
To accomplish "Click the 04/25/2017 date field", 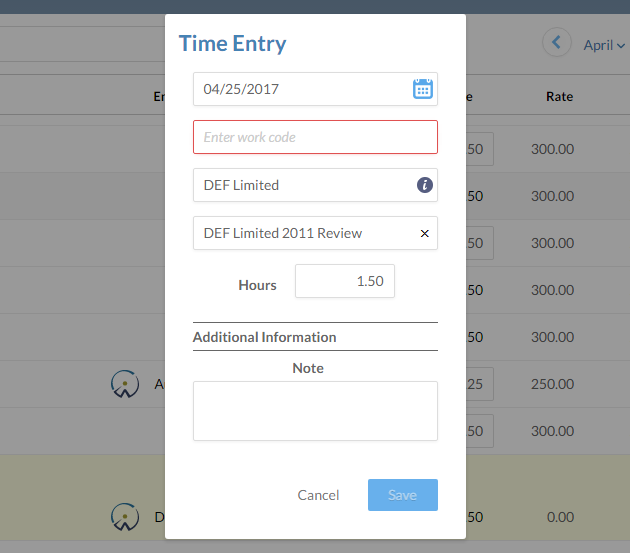I will pyautogui.click(x=300, y=89).
